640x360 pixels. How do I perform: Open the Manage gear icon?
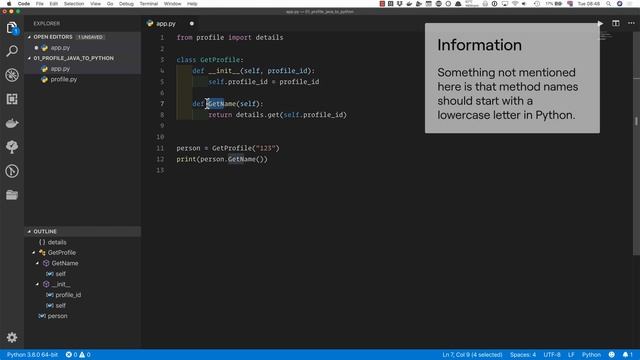[12, 337]
